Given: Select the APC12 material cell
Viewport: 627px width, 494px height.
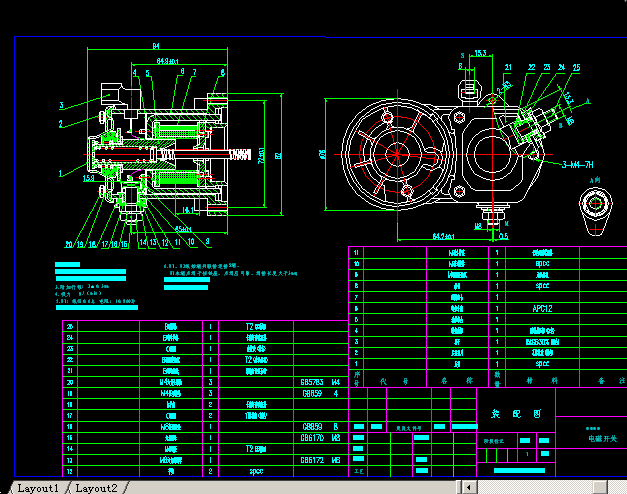Looking at the screenshot, I should pos(542,309).
